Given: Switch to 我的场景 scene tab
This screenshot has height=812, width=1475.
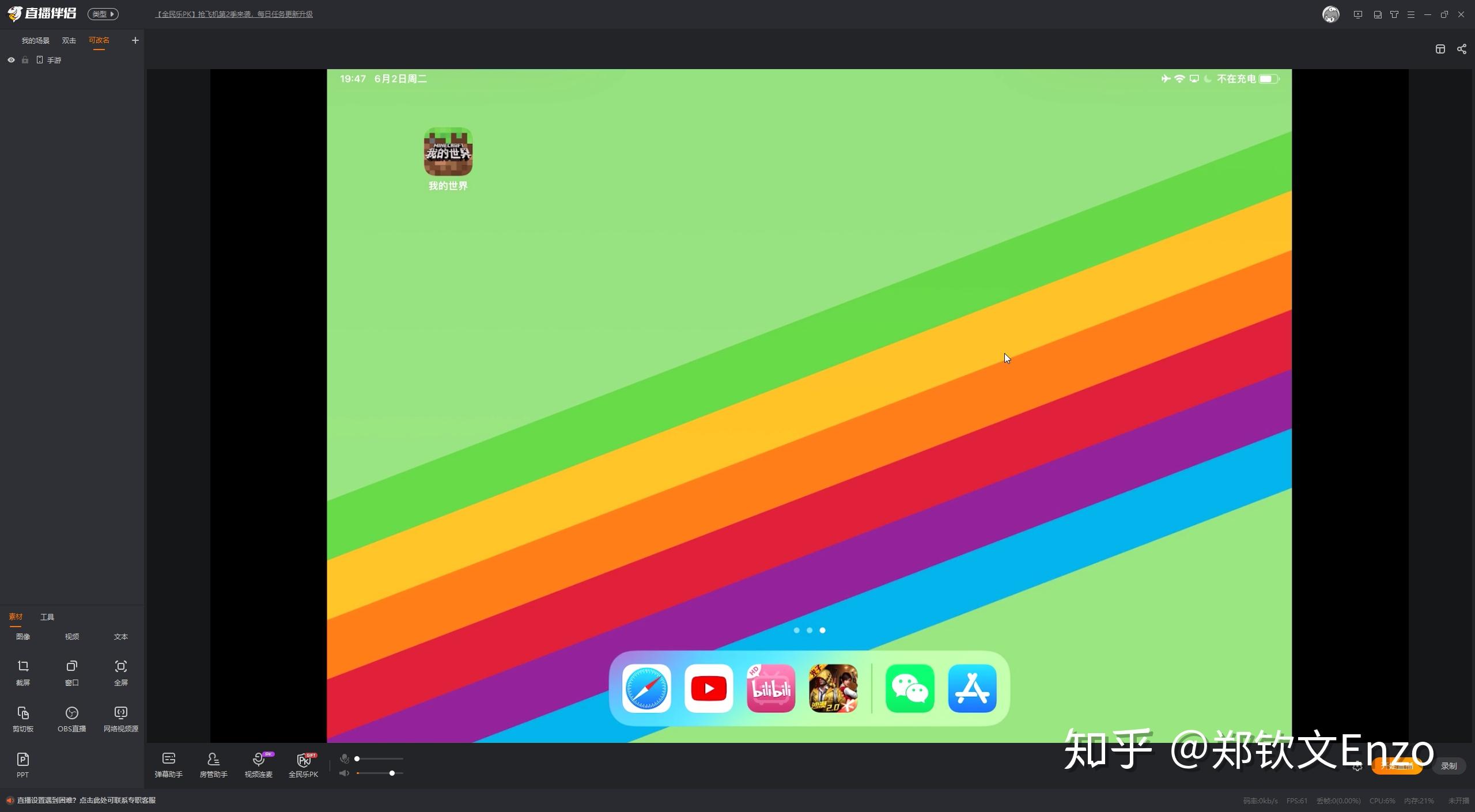Looking at the screenshot, I should coord(36,40).
